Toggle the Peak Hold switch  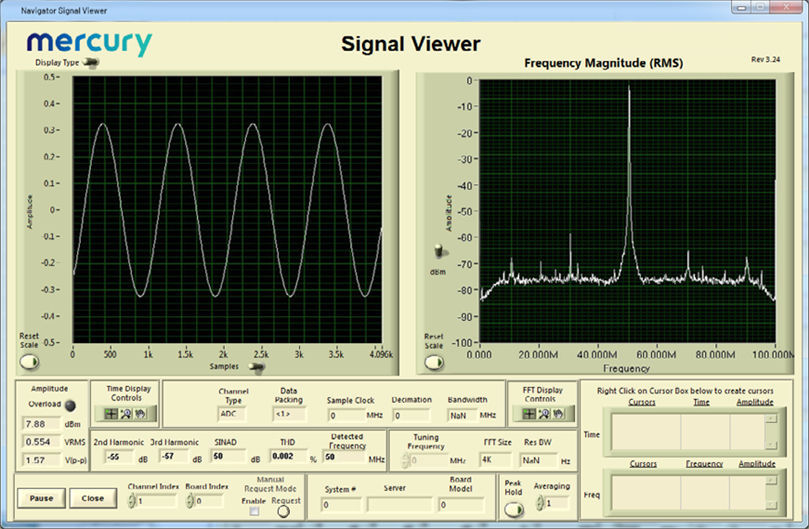(x=513, y=508)
